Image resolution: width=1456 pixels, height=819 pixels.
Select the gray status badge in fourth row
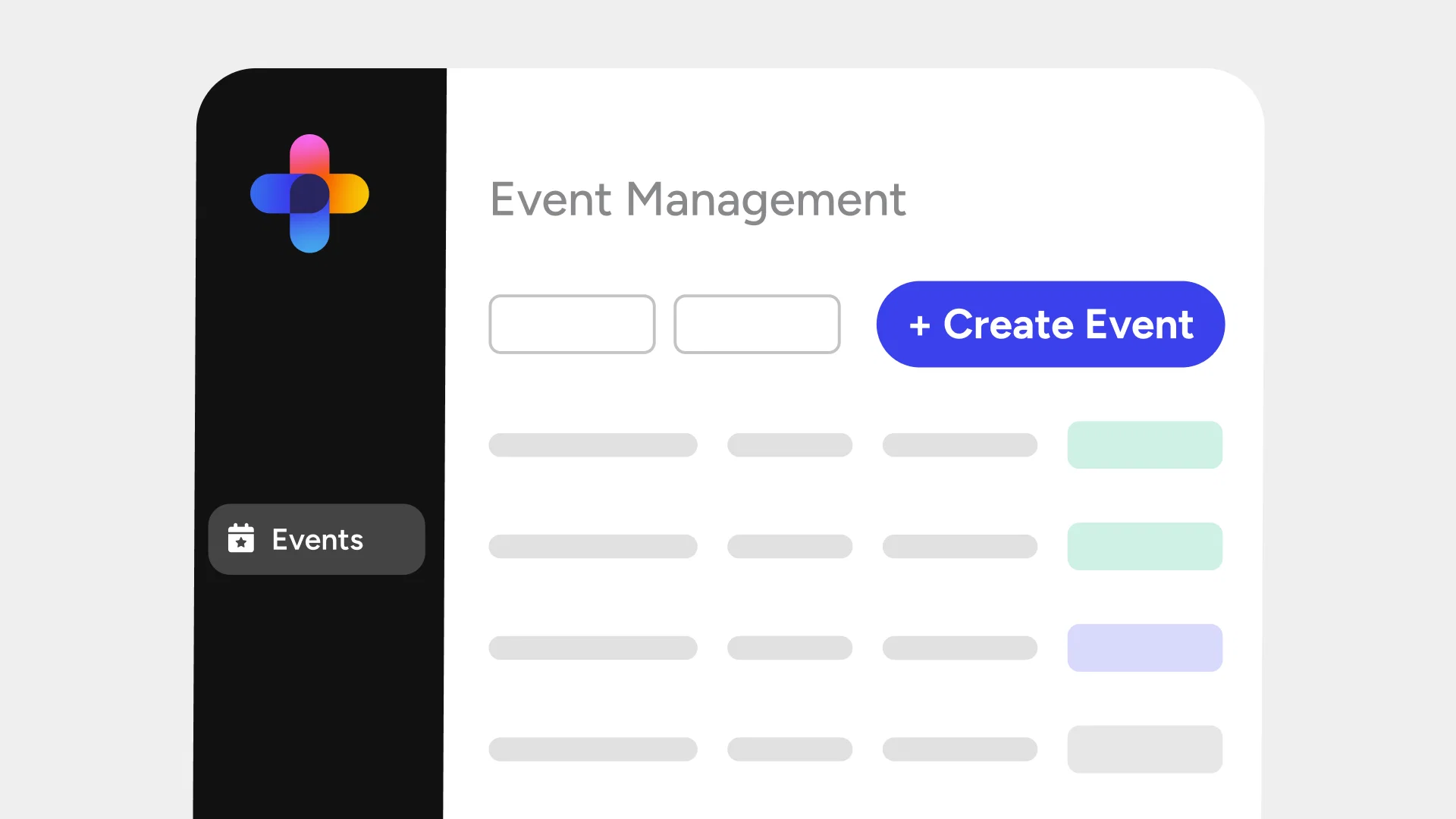pos(1144,749)
